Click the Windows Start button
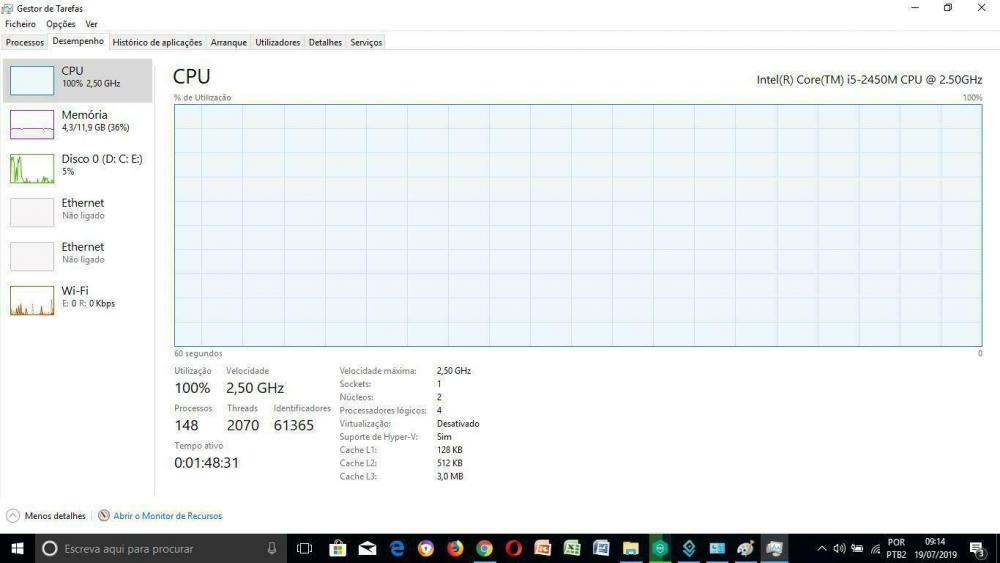This screenshot has height=563, width=1000. tap(17, 548)
